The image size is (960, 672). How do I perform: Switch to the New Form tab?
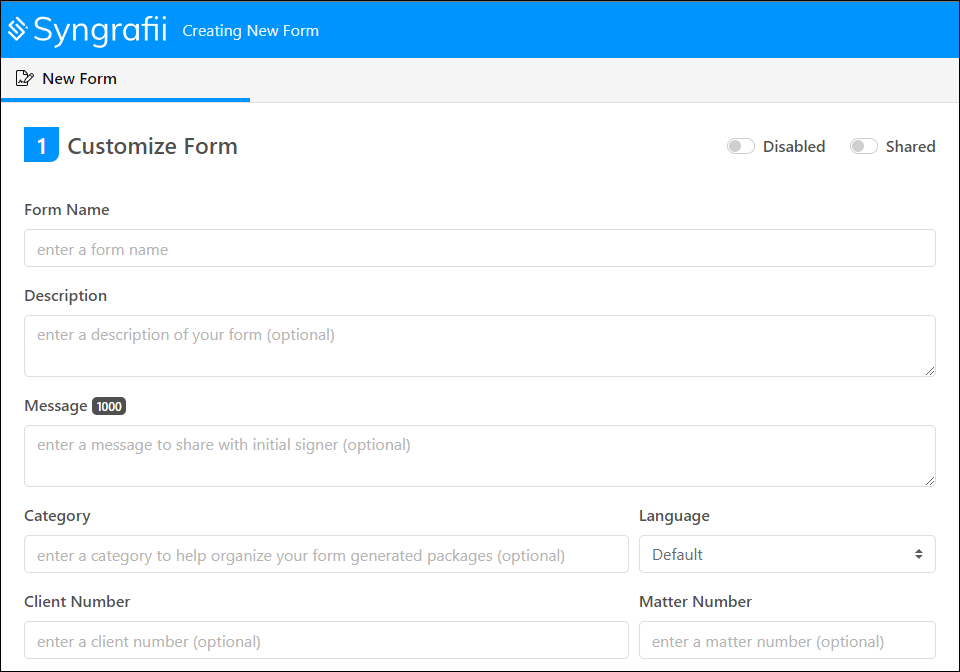(x=80, y=78)
